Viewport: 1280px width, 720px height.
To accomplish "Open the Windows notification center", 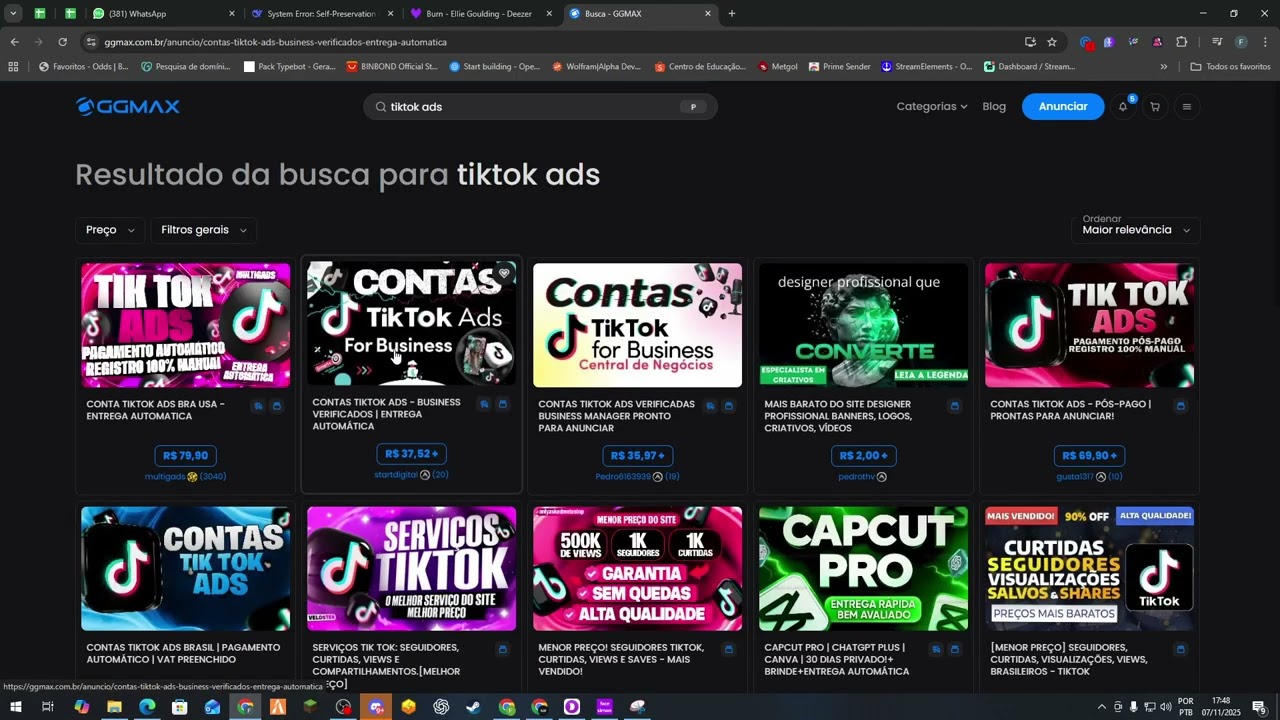I will [x=1259, y=707].
